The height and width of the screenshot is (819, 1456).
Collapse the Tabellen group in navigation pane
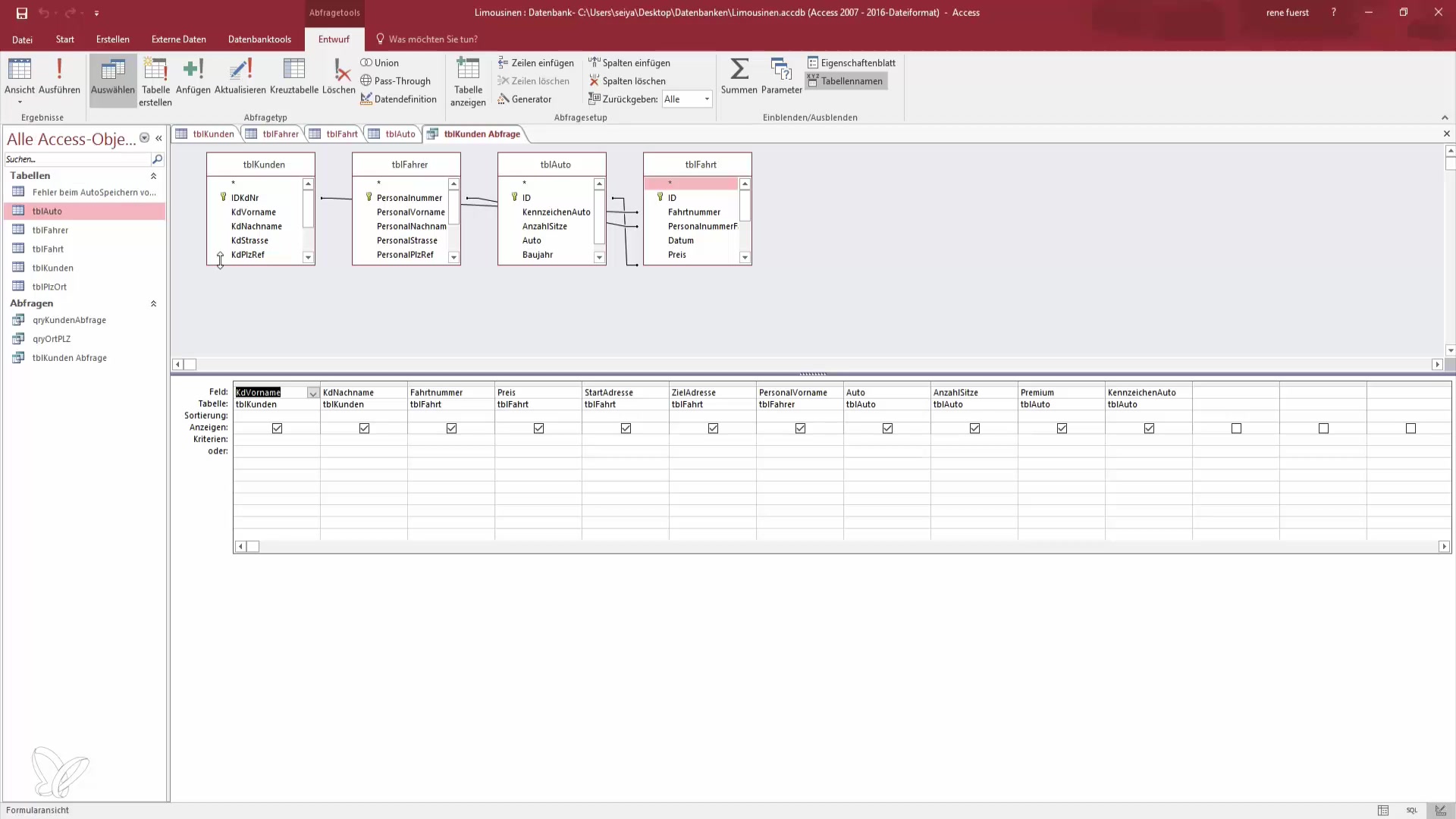pos(153,176)
